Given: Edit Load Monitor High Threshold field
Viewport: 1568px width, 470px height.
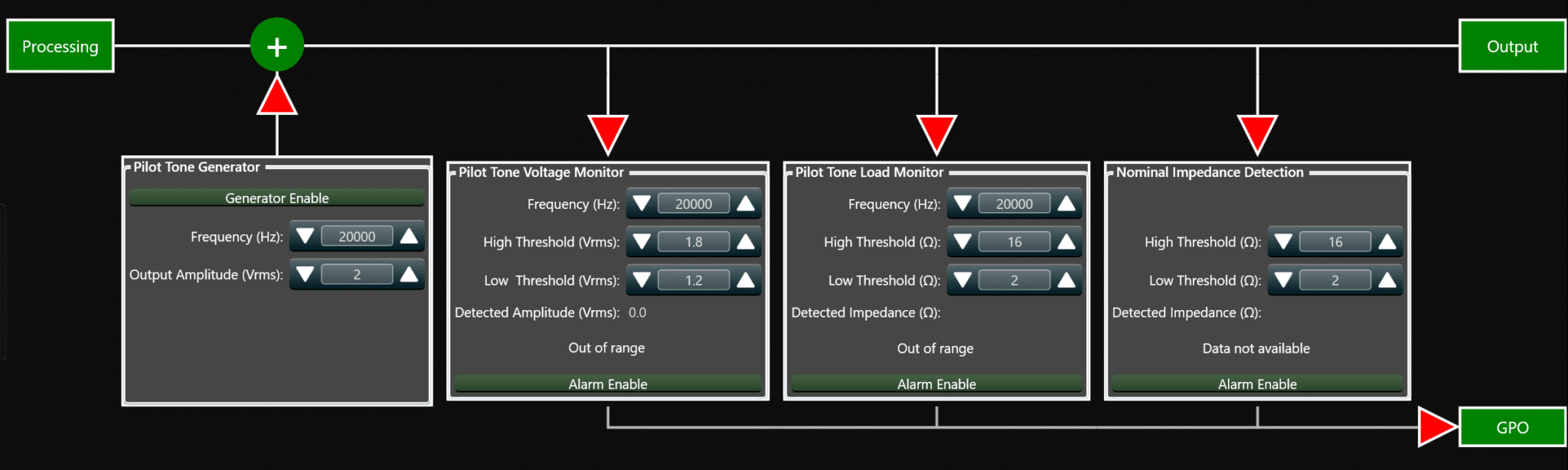Looking at the screenshot, I should [x=1014, y=242].
